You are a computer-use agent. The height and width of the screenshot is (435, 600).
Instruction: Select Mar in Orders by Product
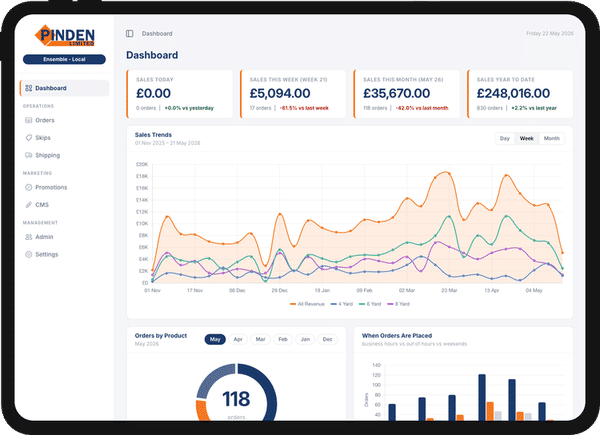(x=261, y=339)
